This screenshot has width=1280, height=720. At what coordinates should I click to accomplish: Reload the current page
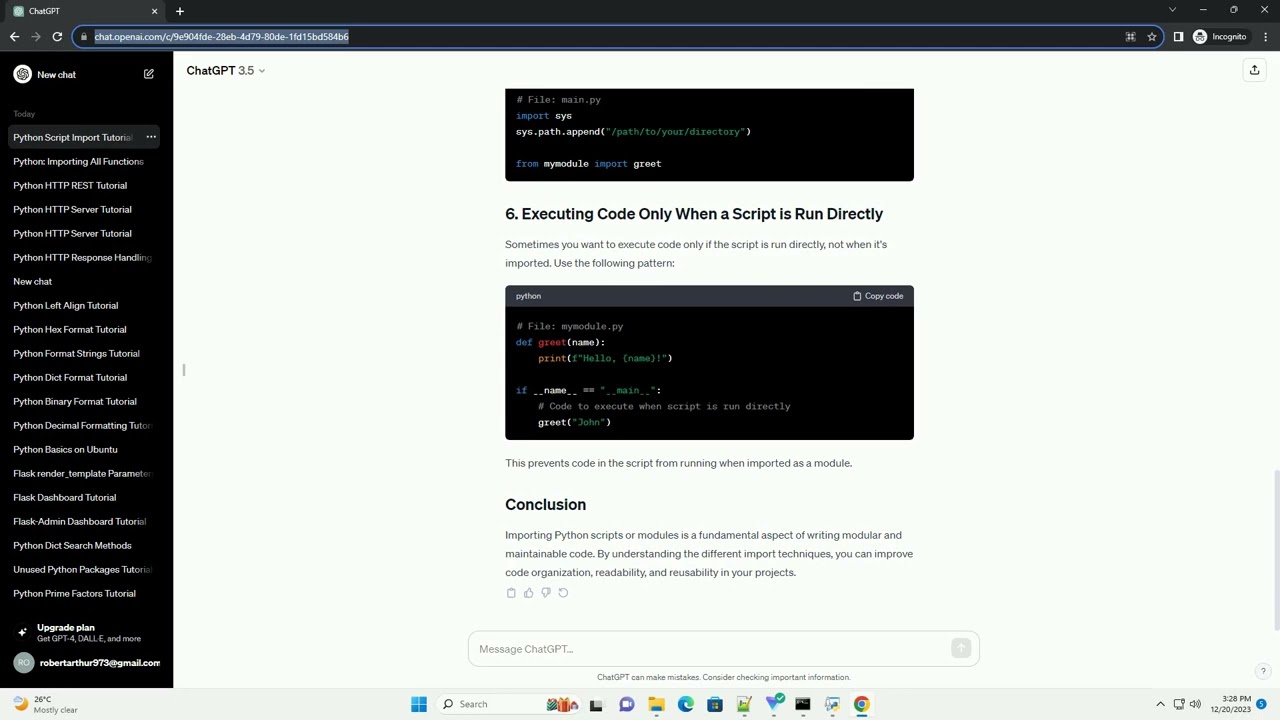point(57,37)
